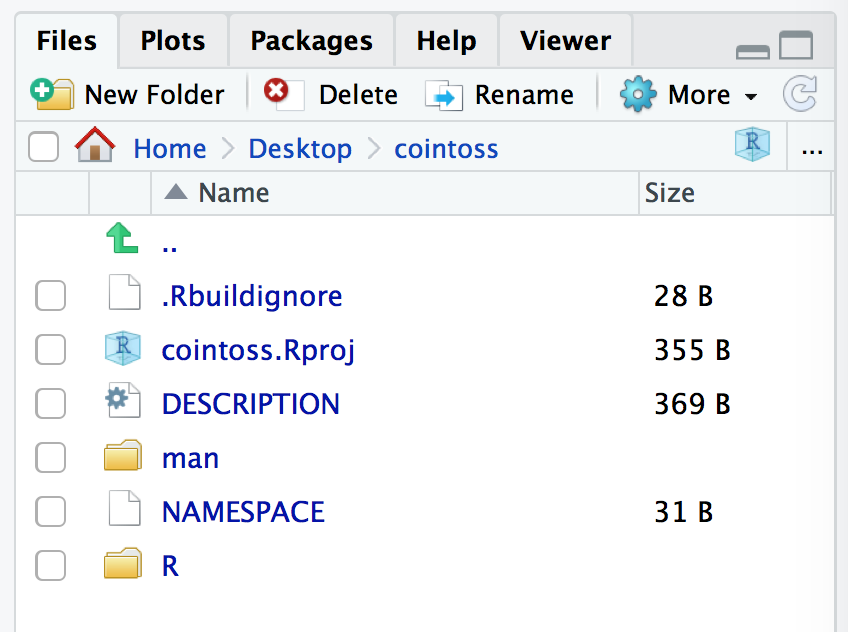The image size is (848, 632).
Task: Click the Rename file icon
Action: (443, 95)
